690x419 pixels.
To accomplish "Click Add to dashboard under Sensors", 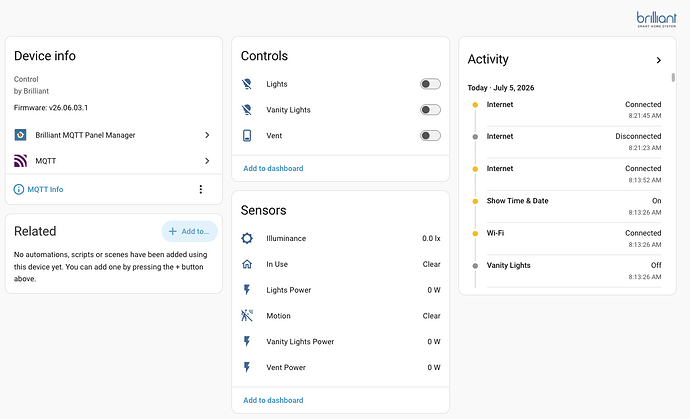I will (273, 400).
